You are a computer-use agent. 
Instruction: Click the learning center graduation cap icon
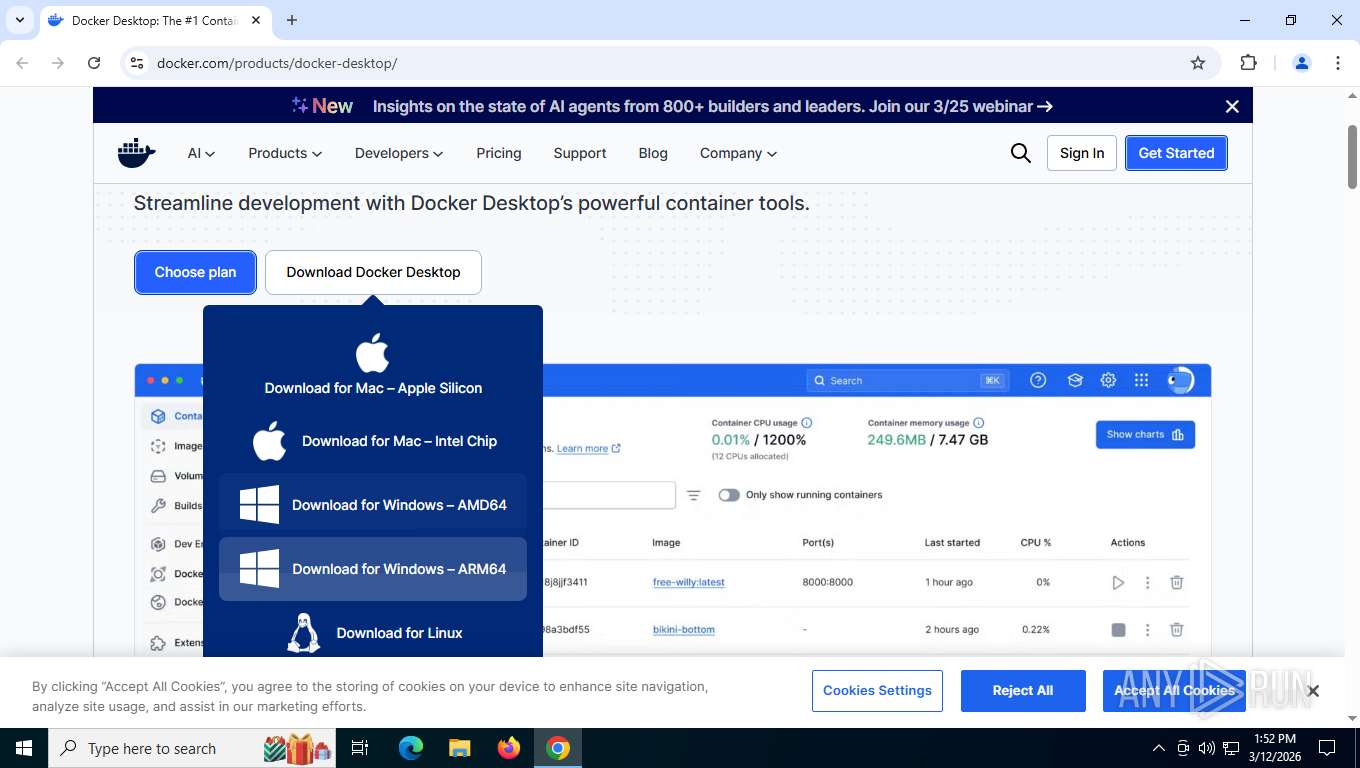coord(1075,380)
